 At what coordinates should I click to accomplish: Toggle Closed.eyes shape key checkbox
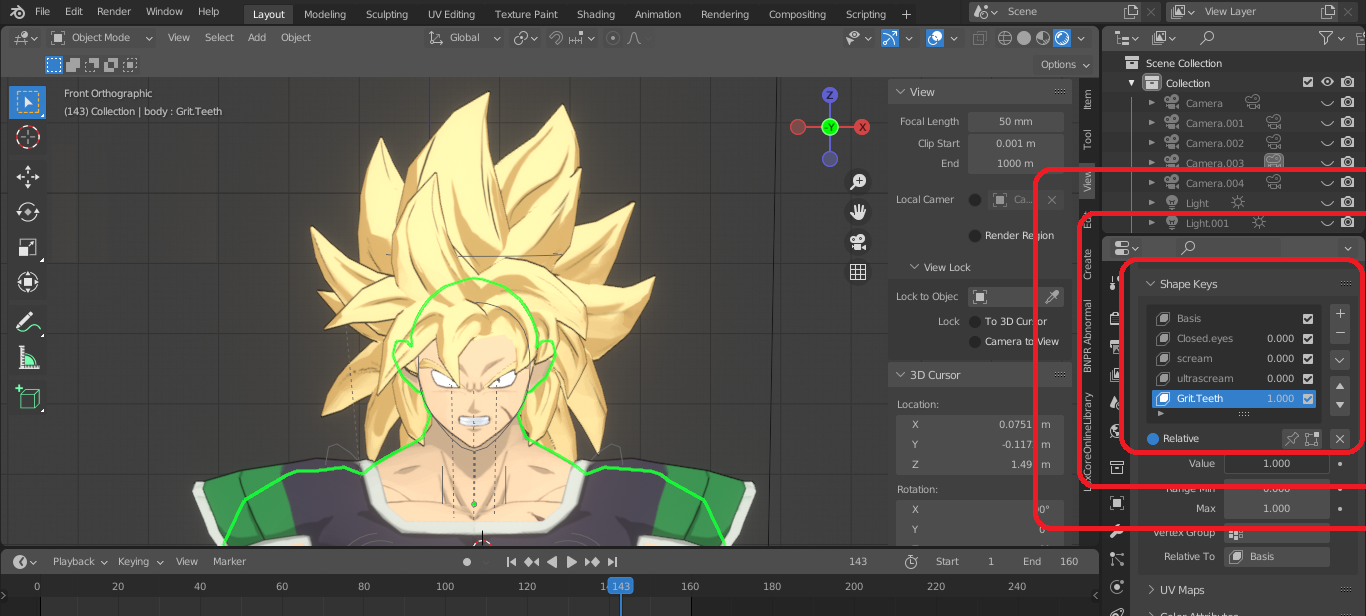click(1308, 339)
